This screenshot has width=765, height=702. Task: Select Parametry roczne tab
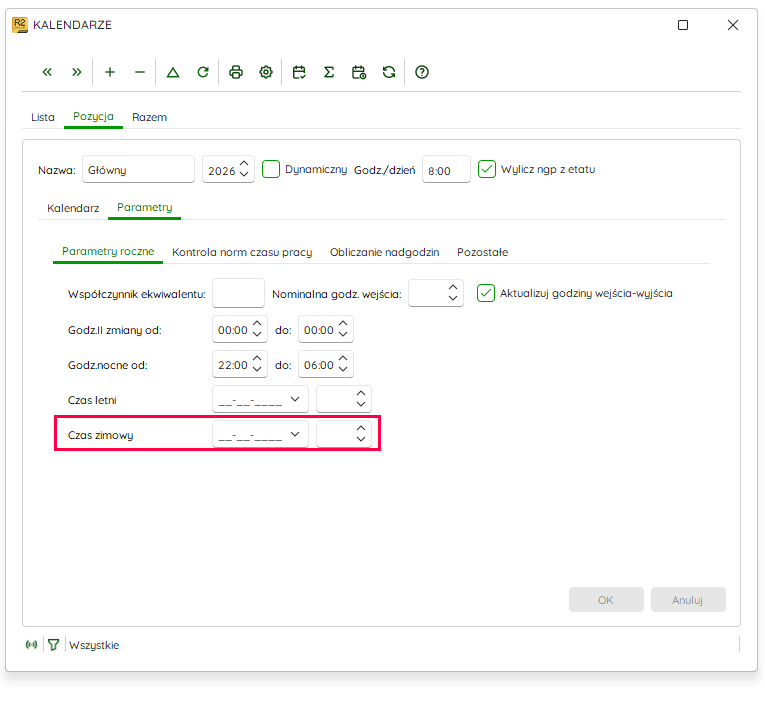(108, 252)
